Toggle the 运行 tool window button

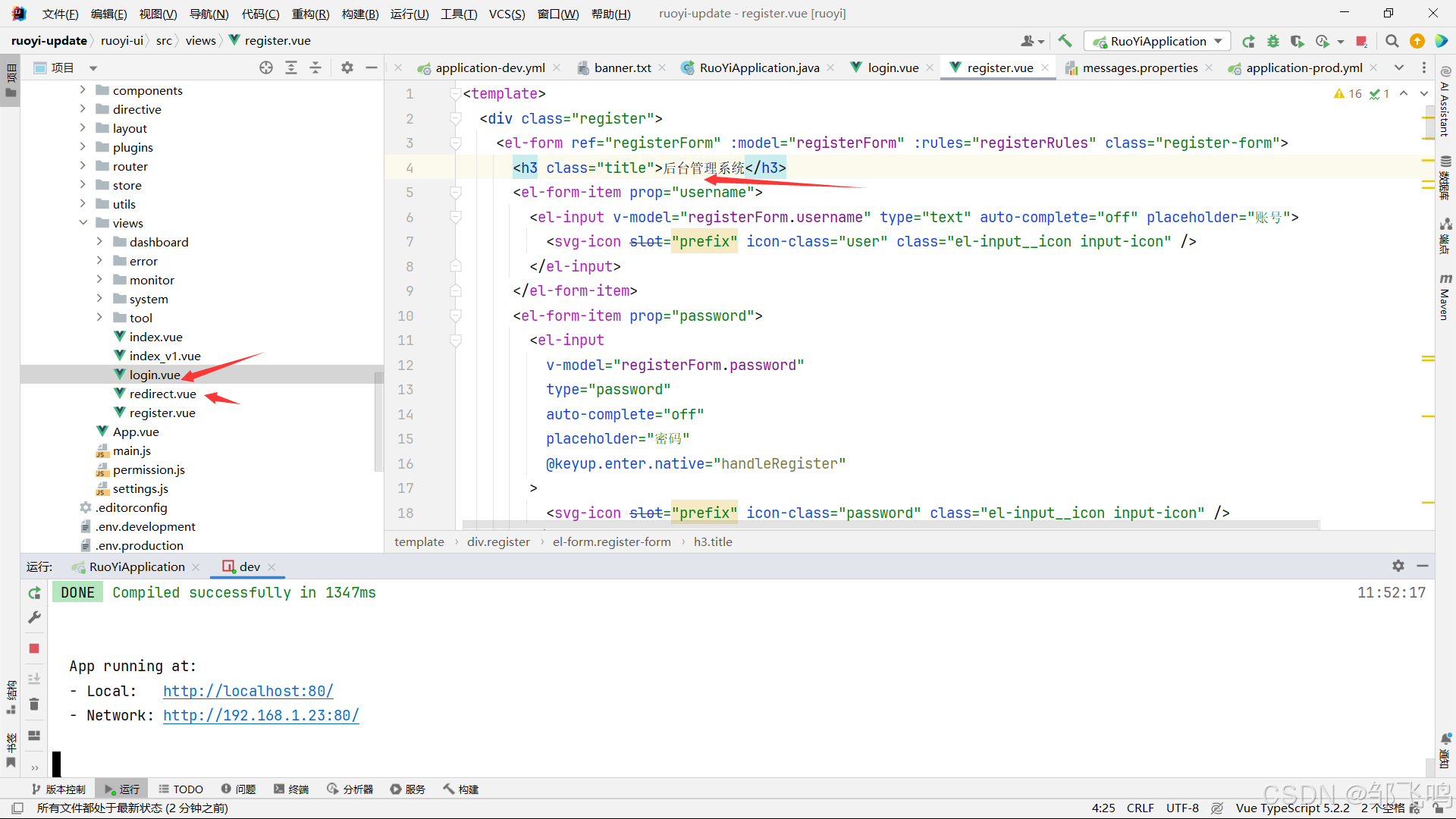point(122,789)
